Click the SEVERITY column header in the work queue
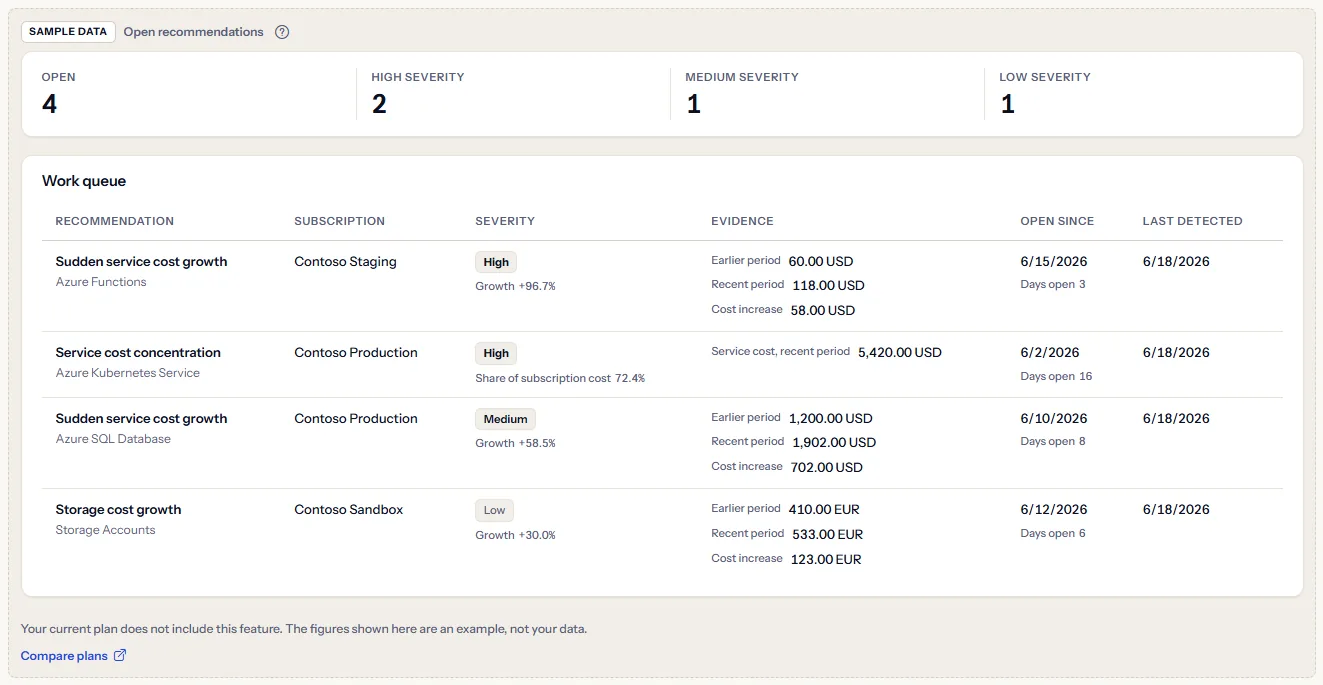The image size is (1323, 685). (505, 221)
